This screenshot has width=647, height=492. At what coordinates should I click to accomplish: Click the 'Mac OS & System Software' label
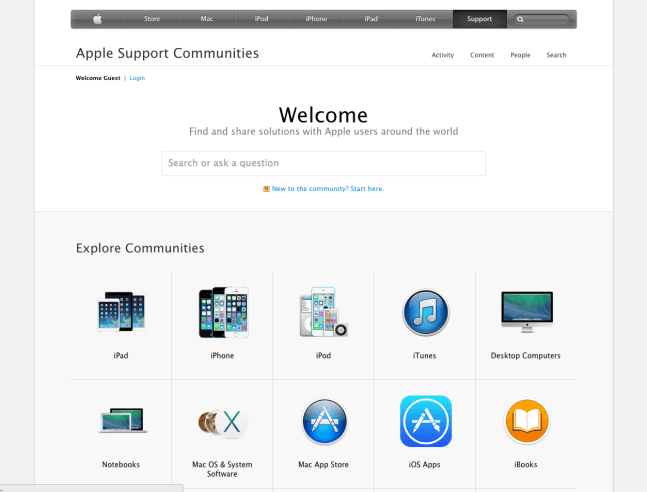(222, 469)
